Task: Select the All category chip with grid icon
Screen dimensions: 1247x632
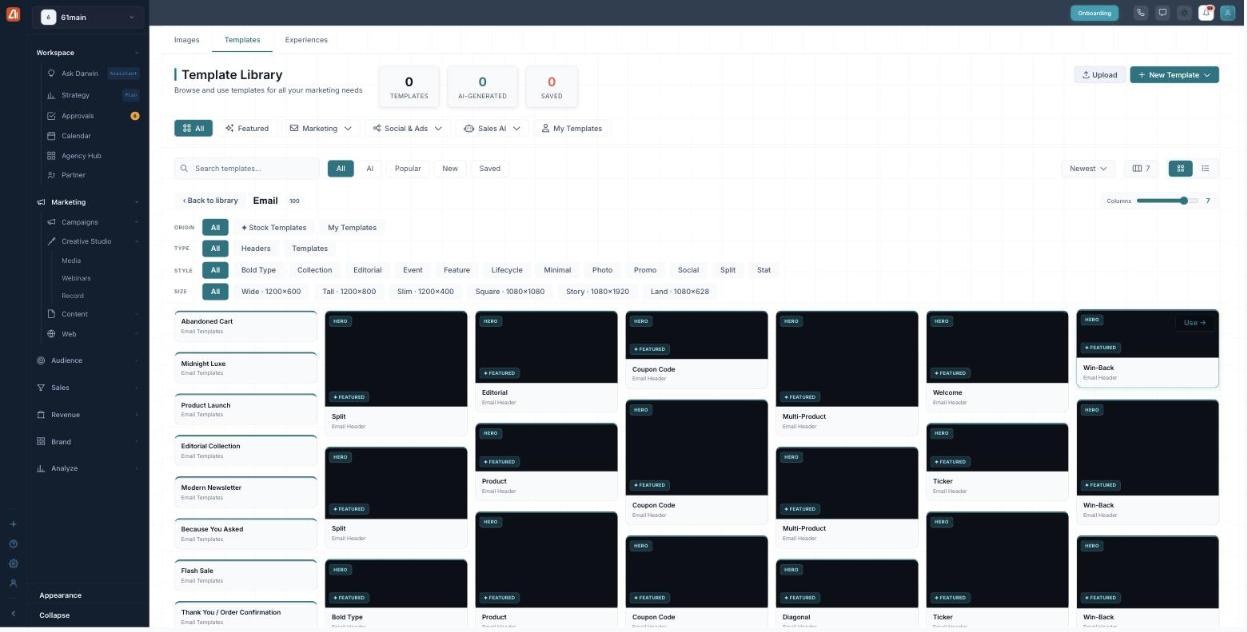Action: (x=193, y=128)
